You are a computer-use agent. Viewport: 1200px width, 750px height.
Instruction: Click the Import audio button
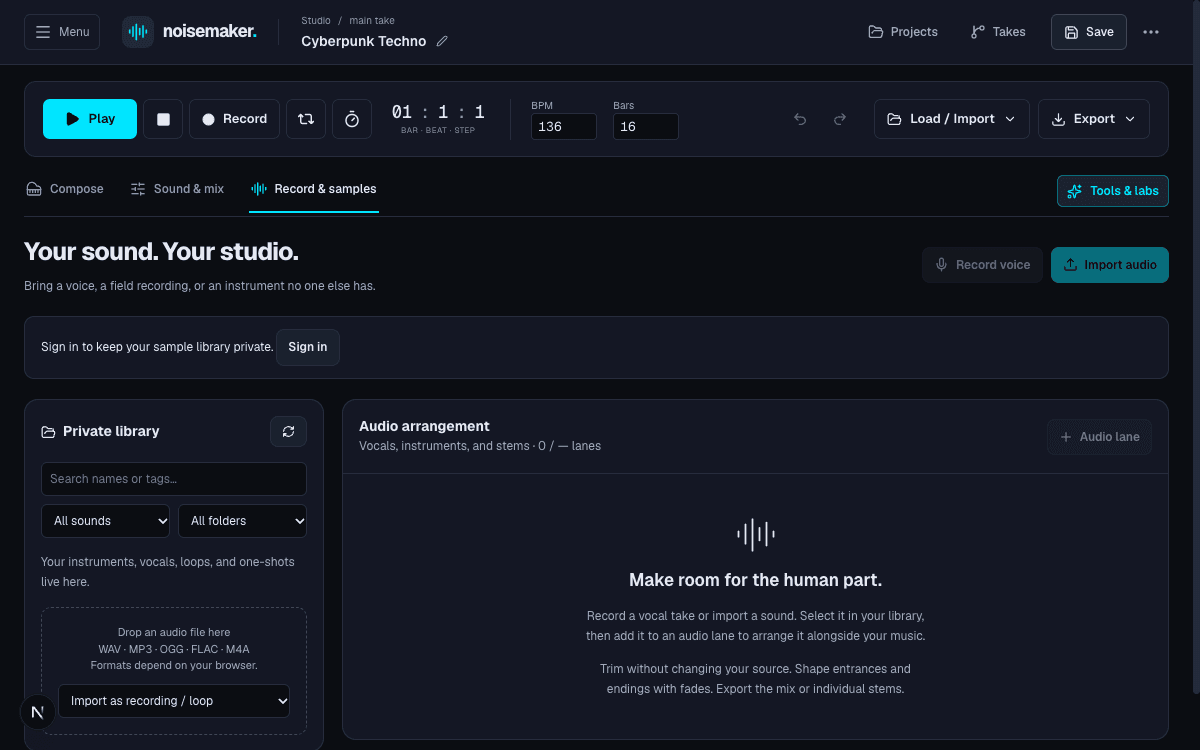pyautogui.click(x=1110, y=265)
